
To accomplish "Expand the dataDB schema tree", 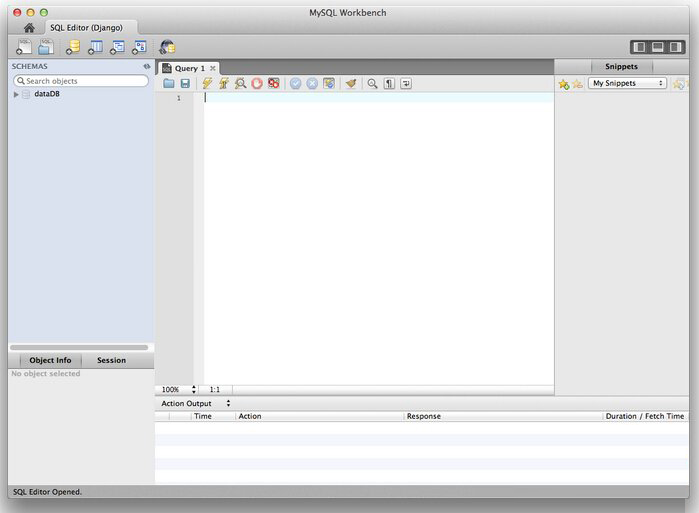I will coord(16,94).
